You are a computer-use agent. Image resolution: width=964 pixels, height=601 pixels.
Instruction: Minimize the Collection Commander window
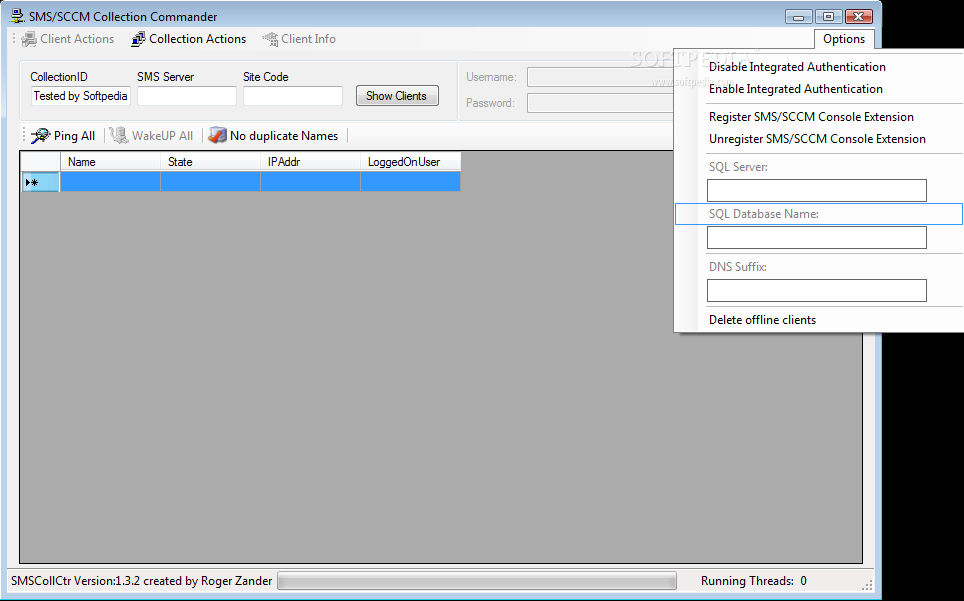pyautogui.click(x=799, y=17)
